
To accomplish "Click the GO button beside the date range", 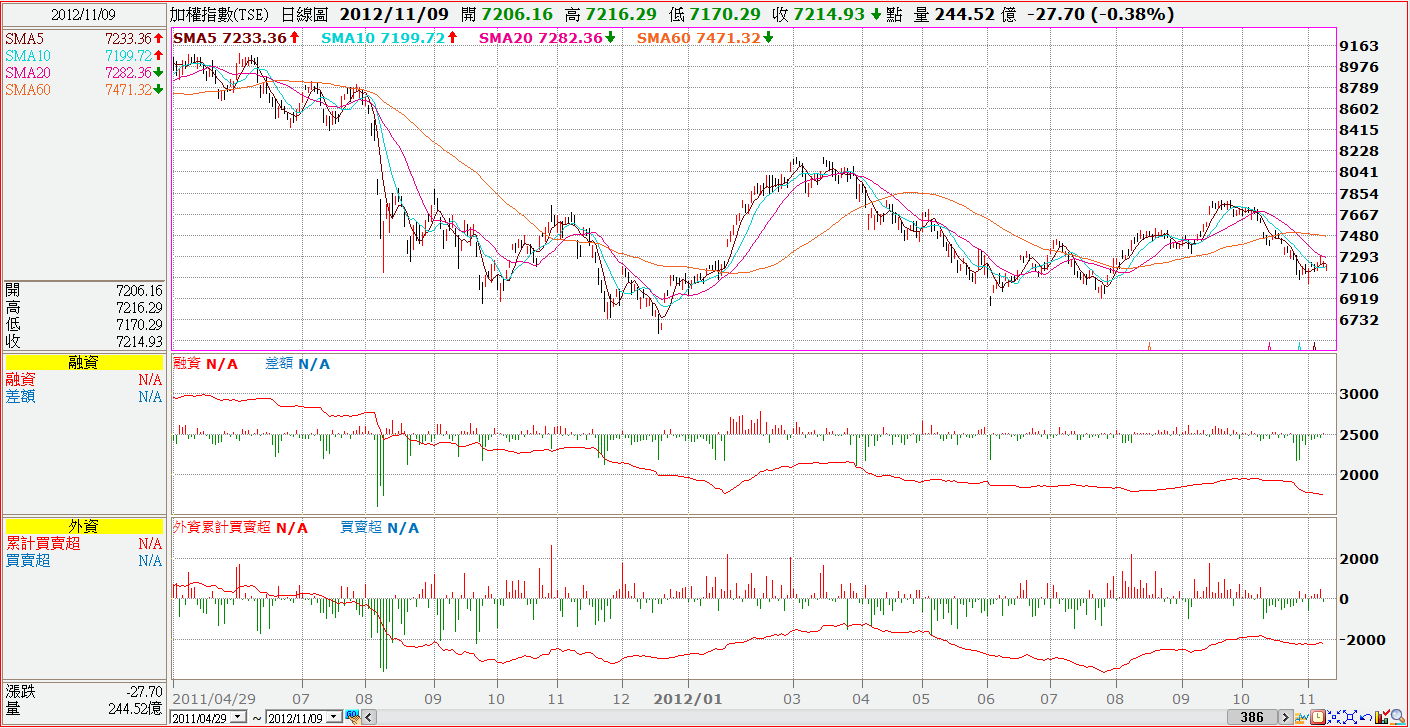I will point(353,716).
